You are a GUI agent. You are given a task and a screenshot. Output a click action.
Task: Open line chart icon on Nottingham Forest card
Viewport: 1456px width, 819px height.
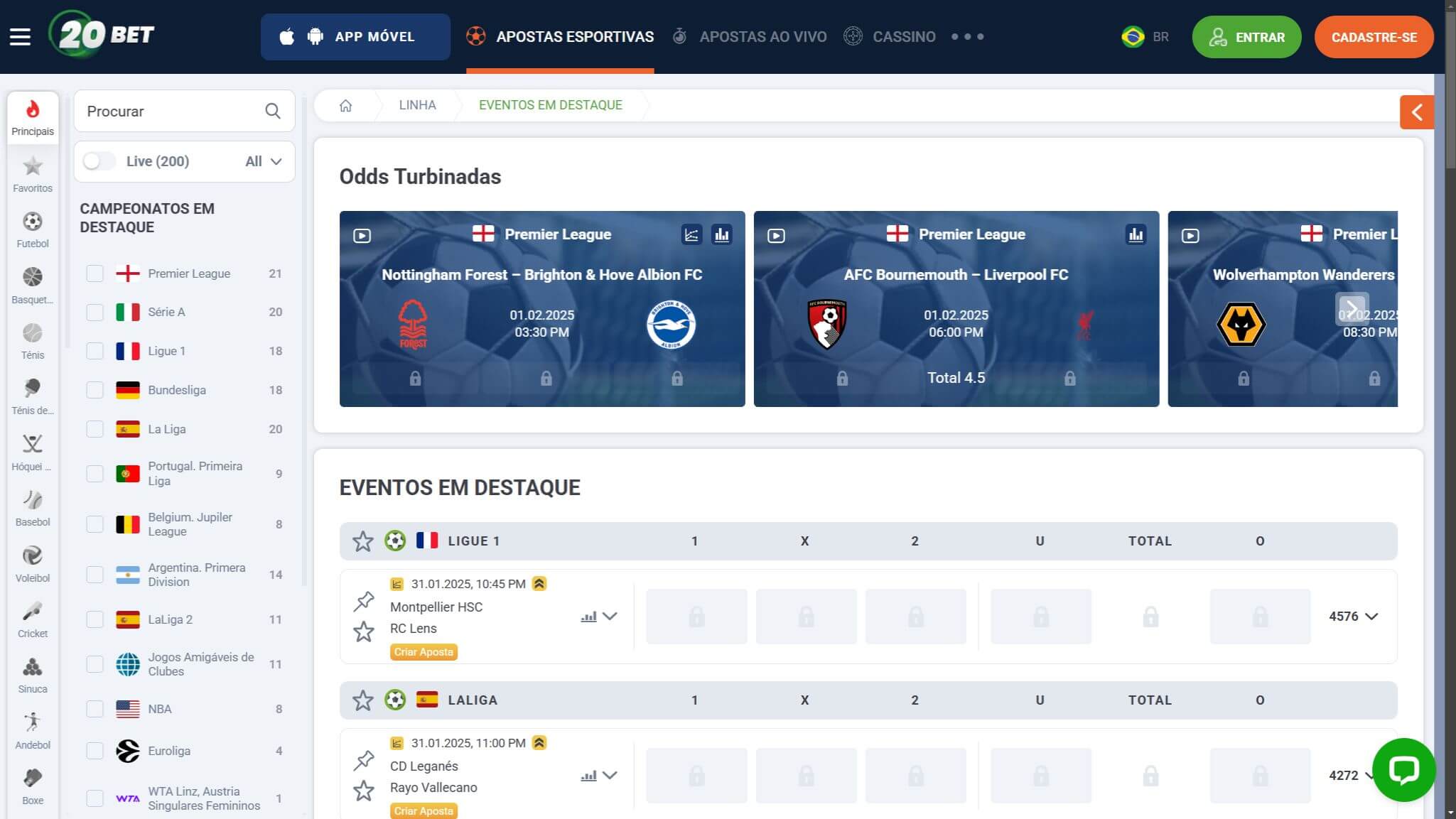click(691, 234)
